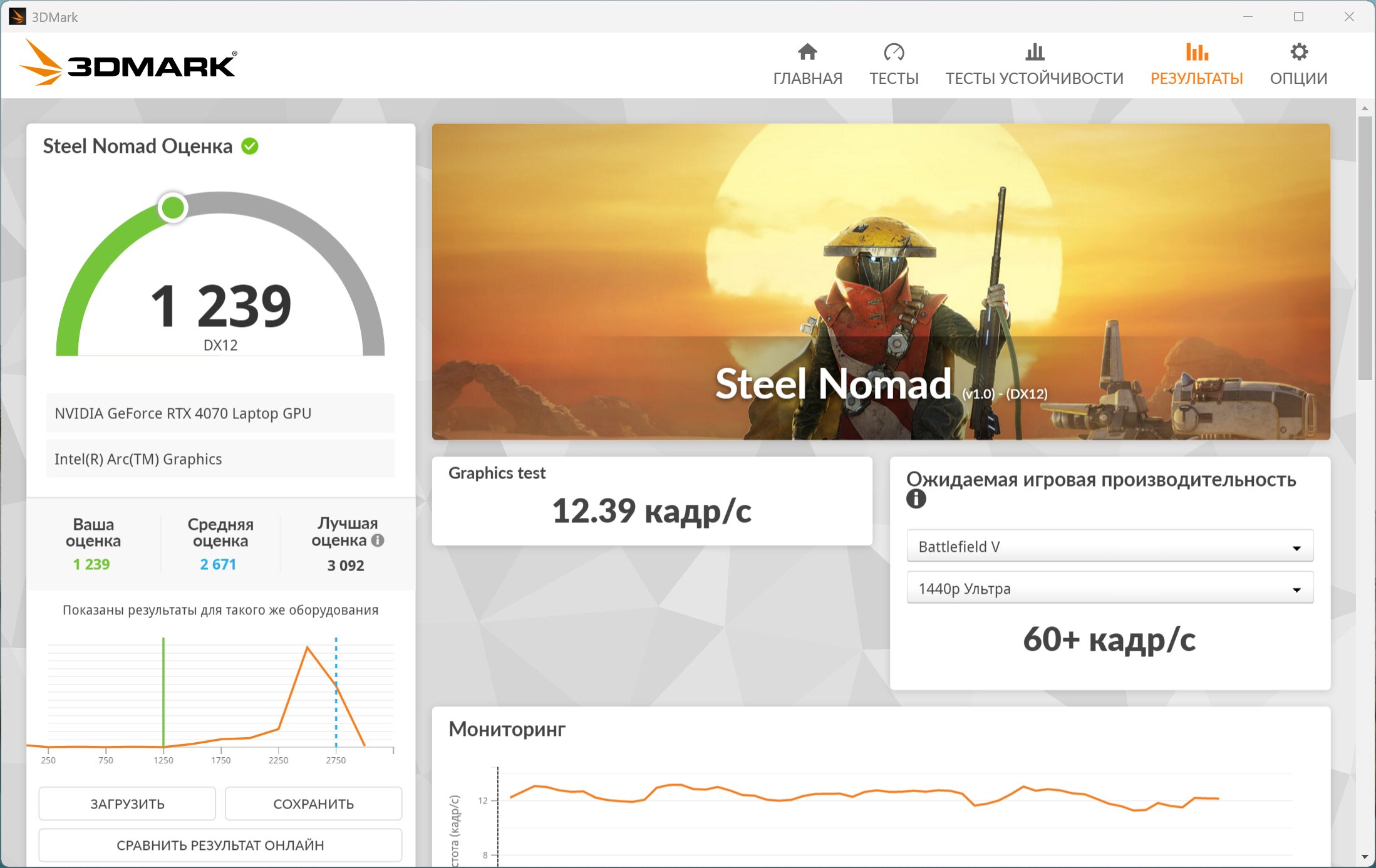Click the 3DMark logo
1376x868 pixels.
(x=128, y=63)
